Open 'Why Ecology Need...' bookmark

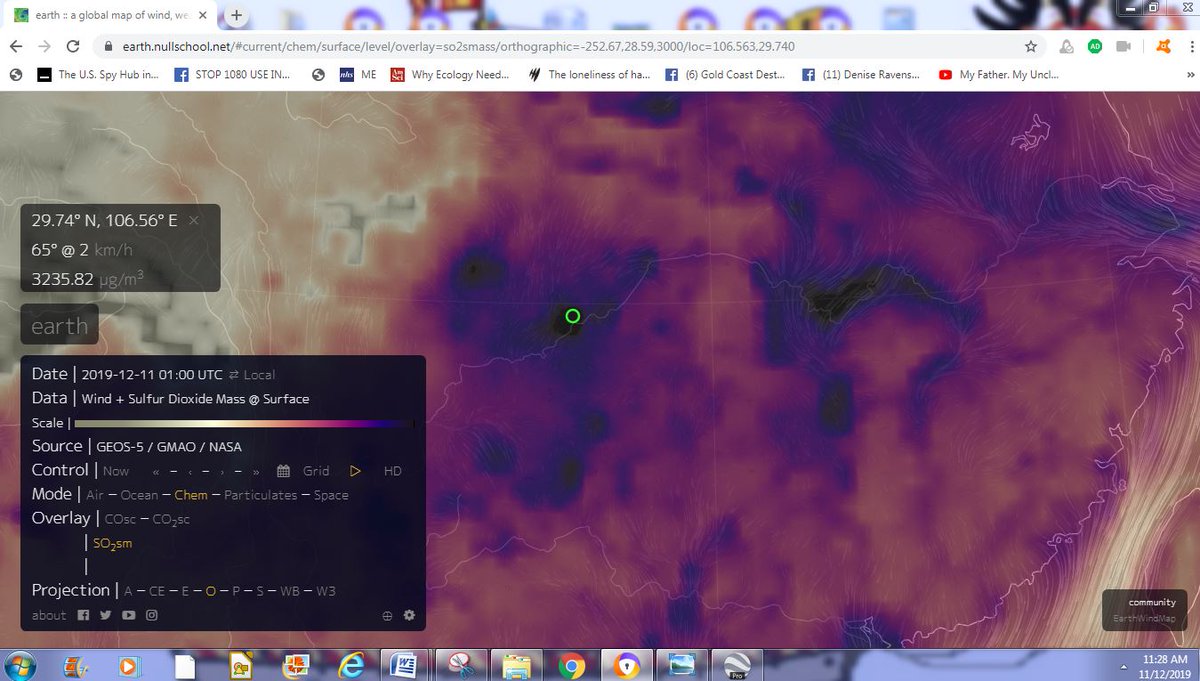(x=450, y=74)
